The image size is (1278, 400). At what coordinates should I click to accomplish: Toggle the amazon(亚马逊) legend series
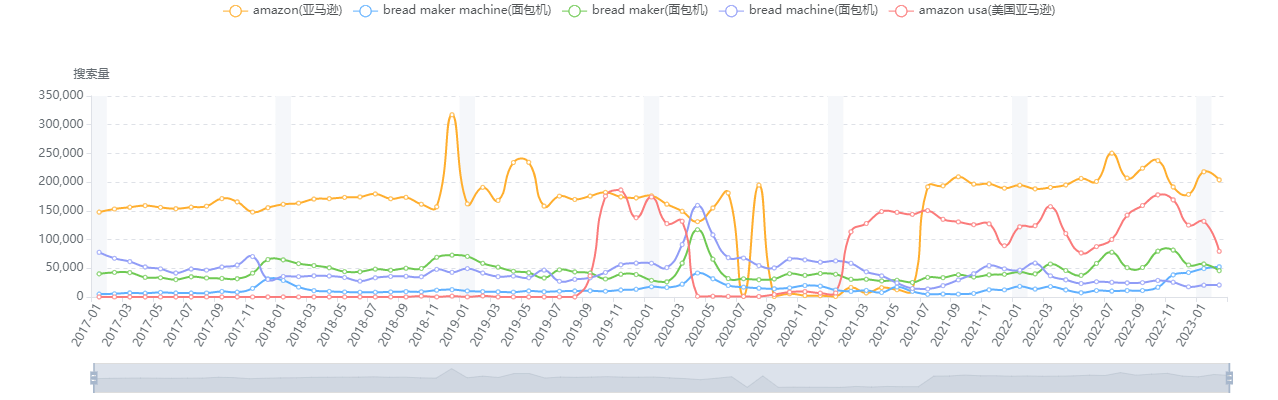pos(284,10)
